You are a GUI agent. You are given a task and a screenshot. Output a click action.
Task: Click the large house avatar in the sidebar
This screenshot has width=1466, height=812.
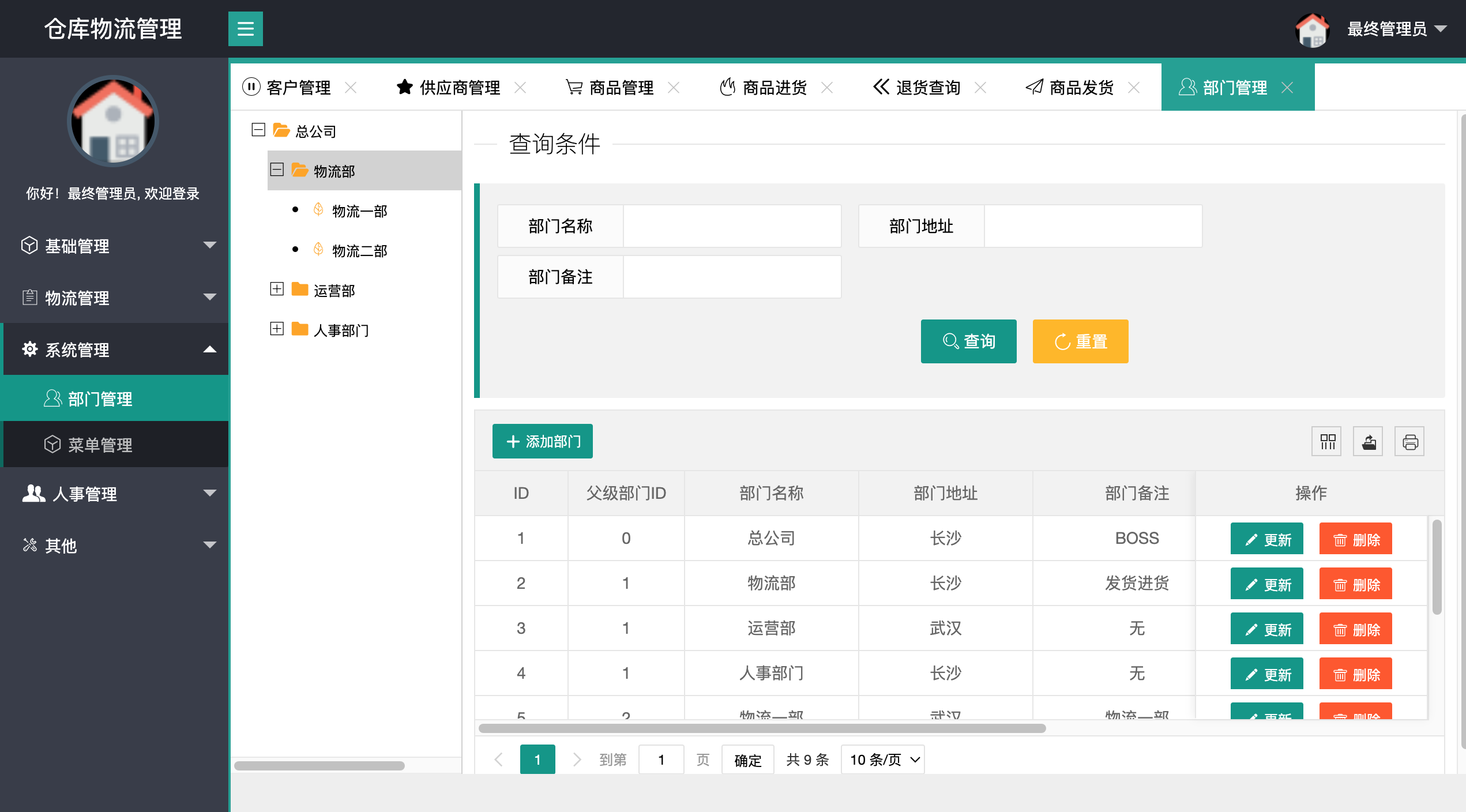tap(113, 121)
